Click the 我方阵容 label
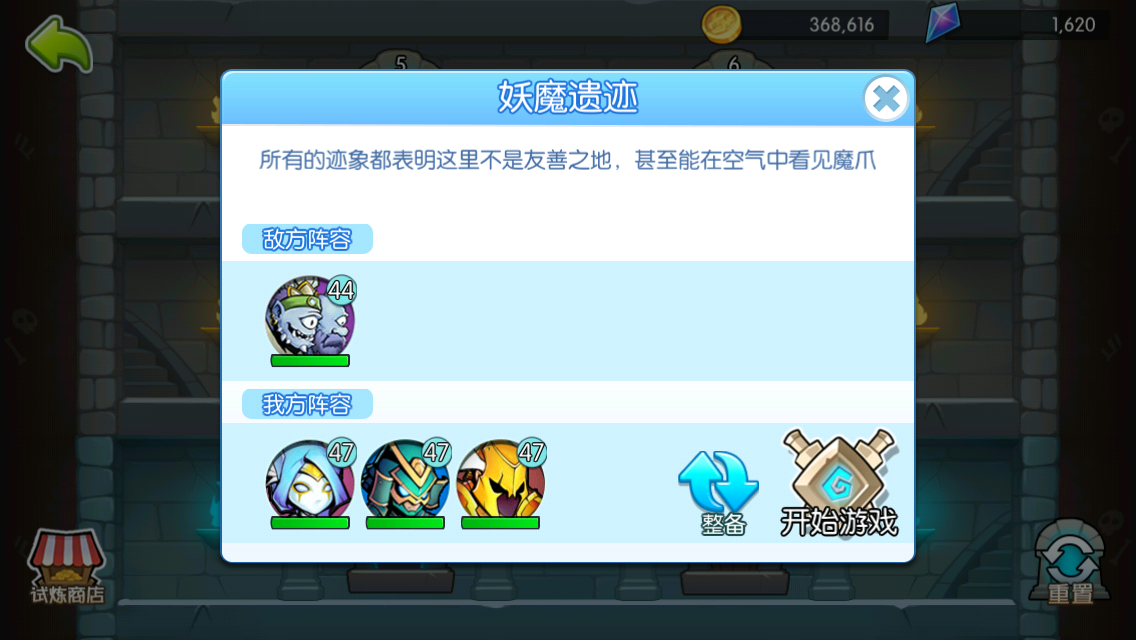Image resolution: width=1136 pixels, height=640 pixels. coord(307,404)
